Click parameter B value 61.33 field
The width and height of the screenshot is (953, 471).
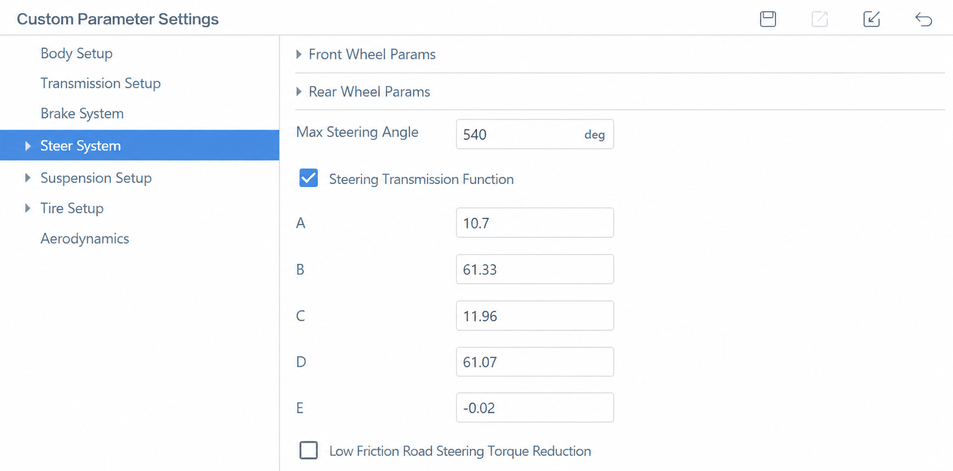coord(535,269)
